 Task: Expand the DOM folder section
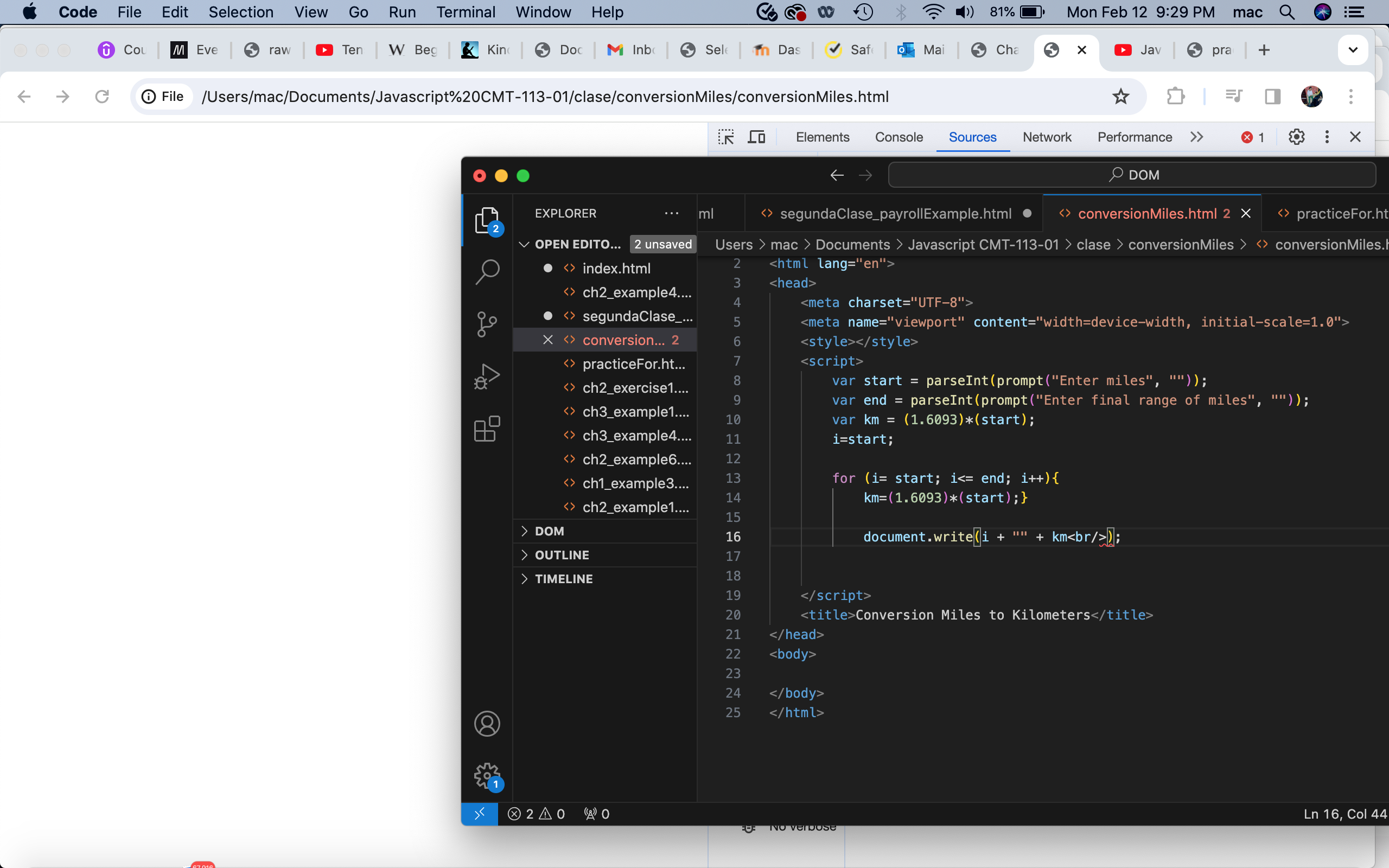point(549,531)
